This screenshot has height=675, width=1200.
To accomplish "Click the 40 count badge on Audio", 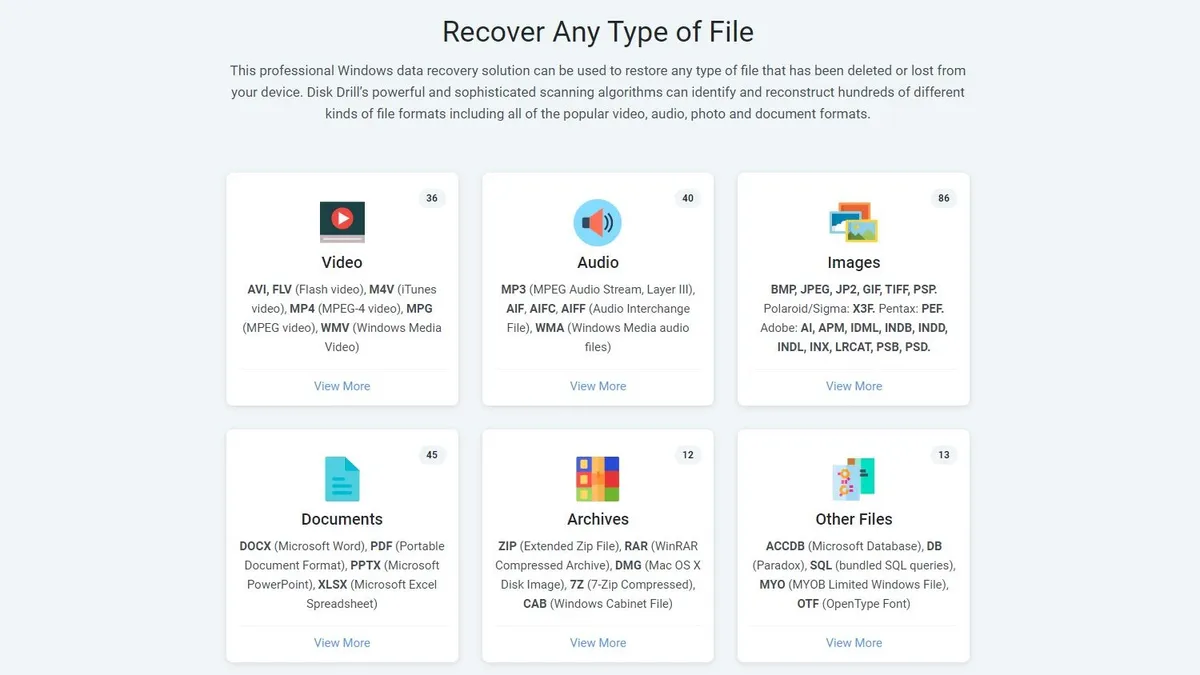I will tap(688, 198).
